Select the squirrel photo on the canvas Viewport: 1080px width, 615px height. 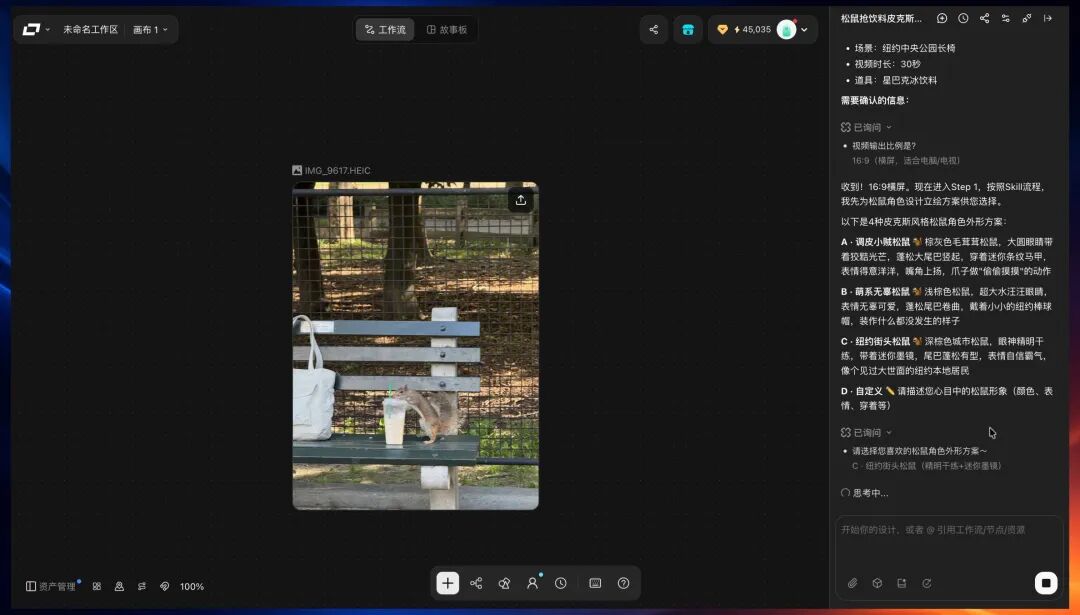click(415, 346)
